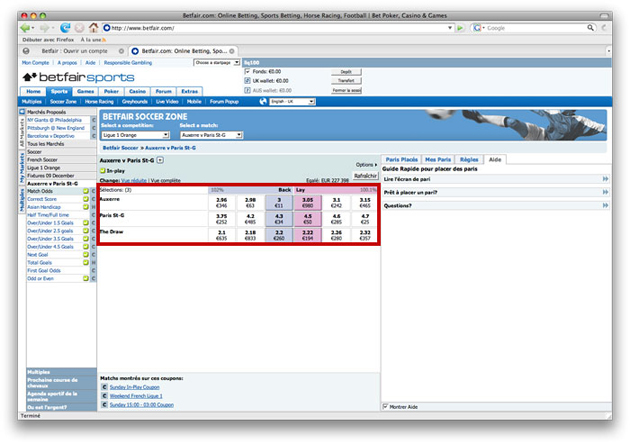Click the collapse icon above Marchés Proposés

coord(22,112)
